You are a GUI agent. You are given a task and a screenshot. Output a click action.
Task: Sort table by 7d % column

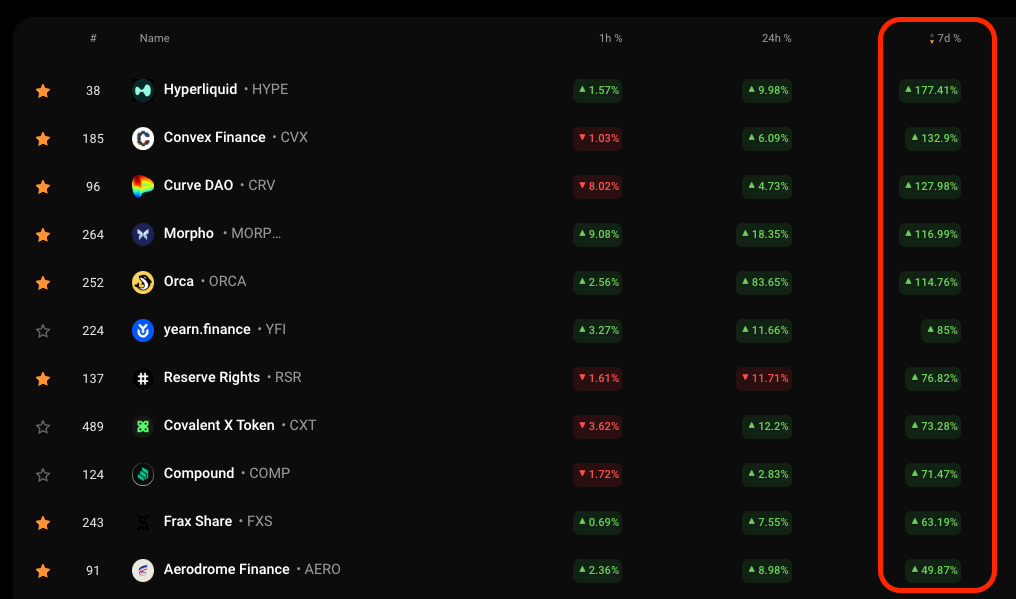click(945, 38)
